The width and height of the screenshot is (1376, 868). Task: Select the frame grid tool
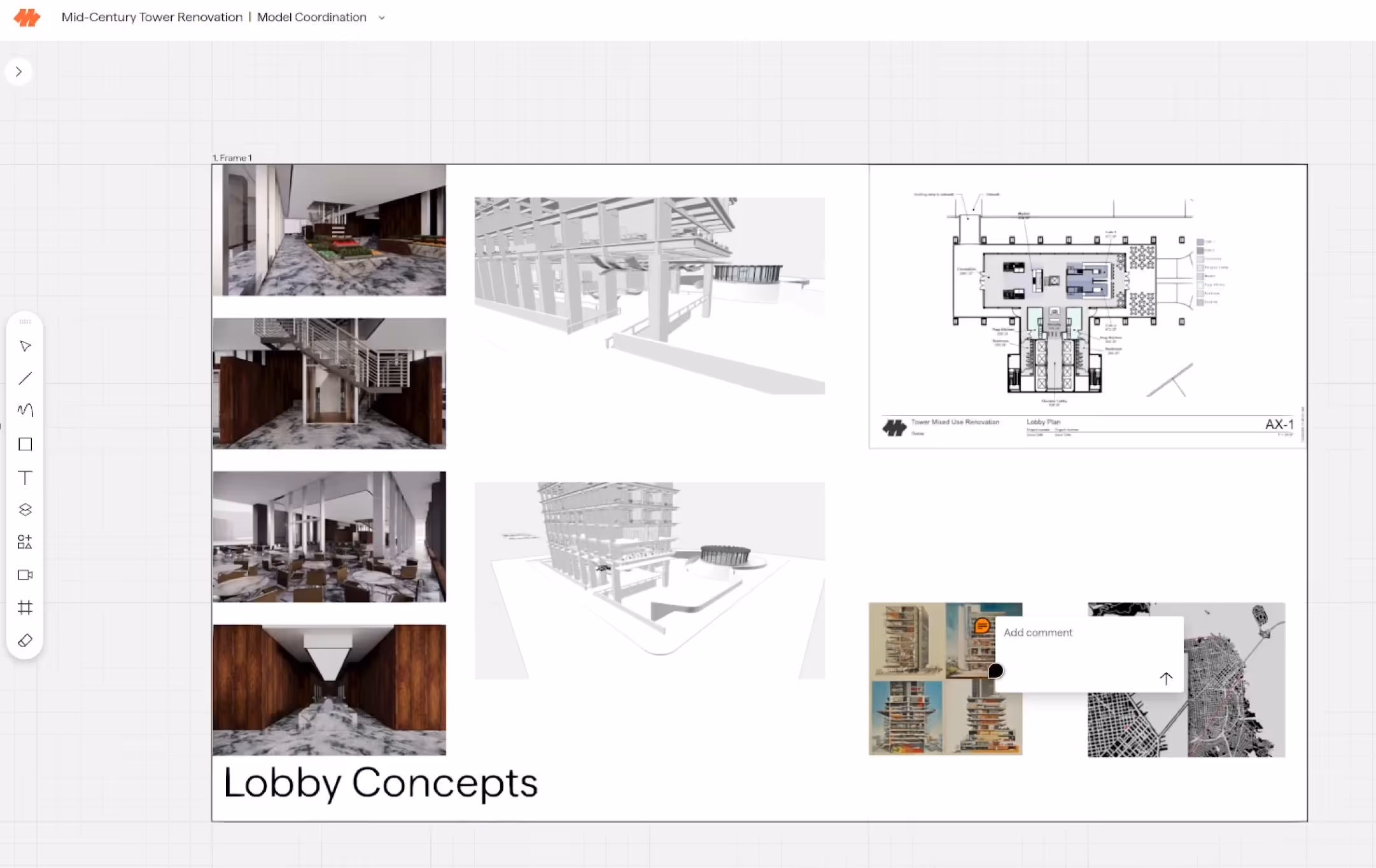[25, 608]
